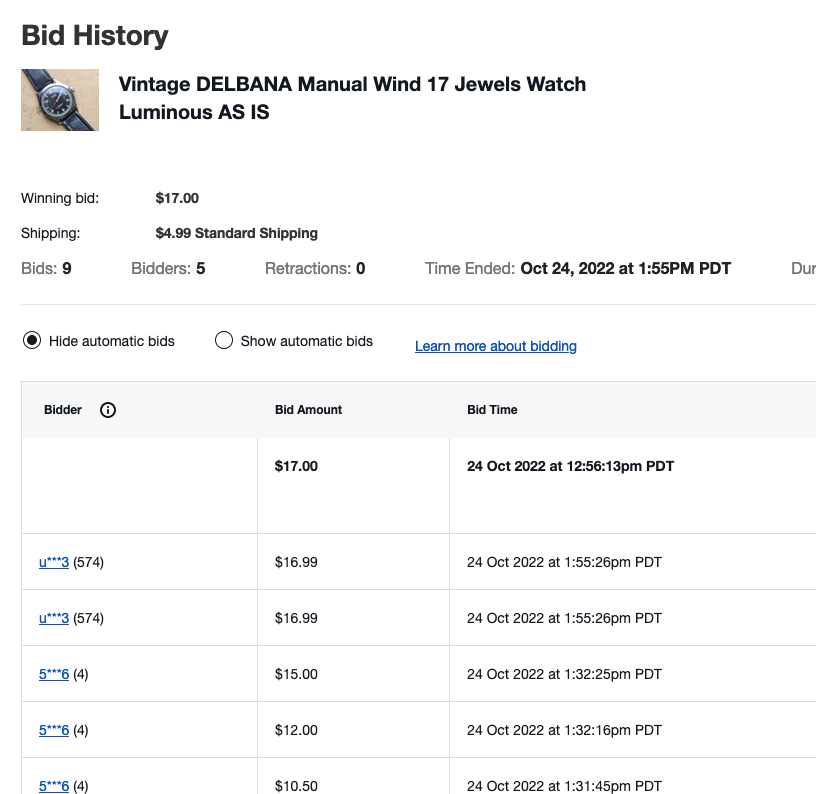The image size is (816, 794).
Task: Click the Bidders: 5 count
Action: coord(168,268)
